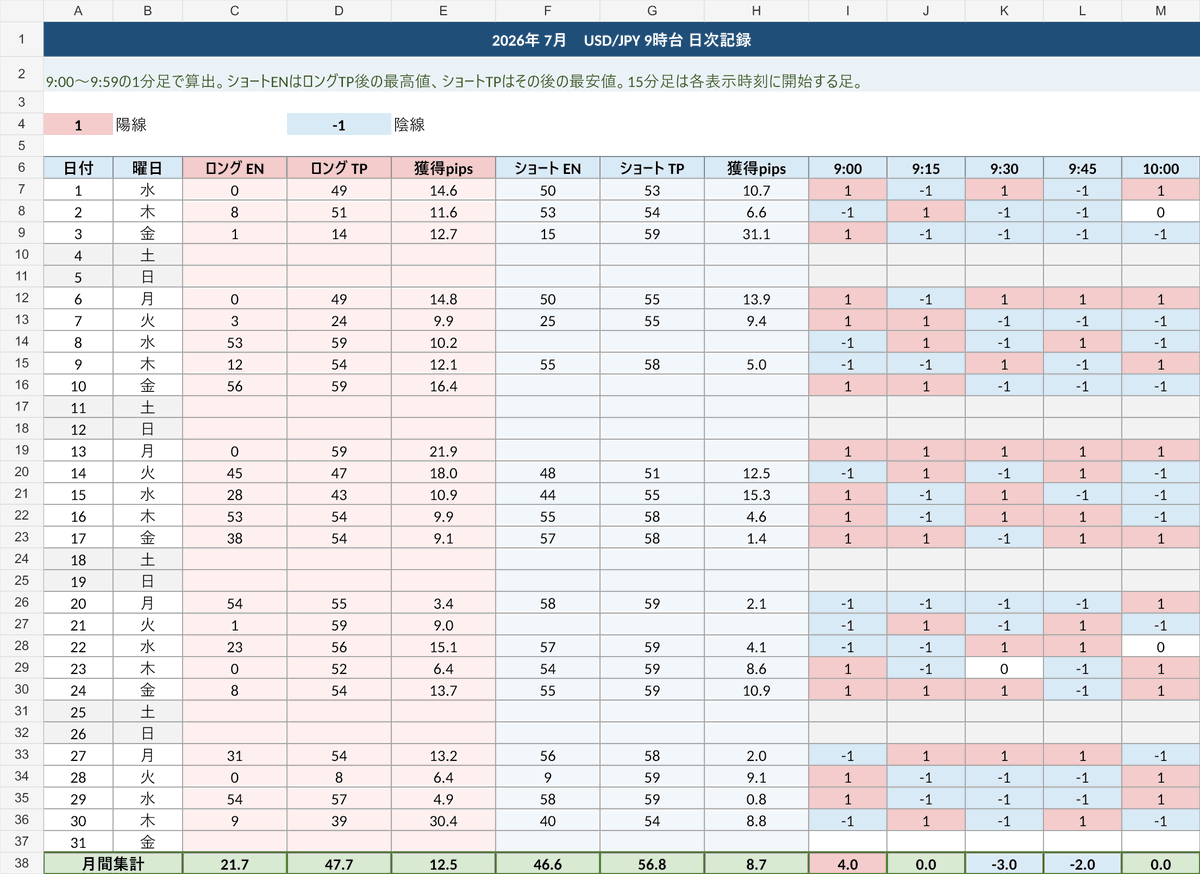Click the 日付 header cell

78,168
